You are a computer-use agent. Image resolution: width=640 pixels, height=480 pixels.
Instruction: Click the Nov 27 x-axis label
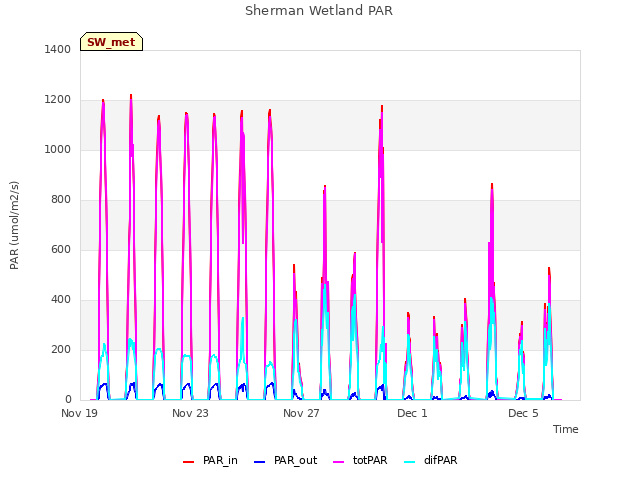301,413
